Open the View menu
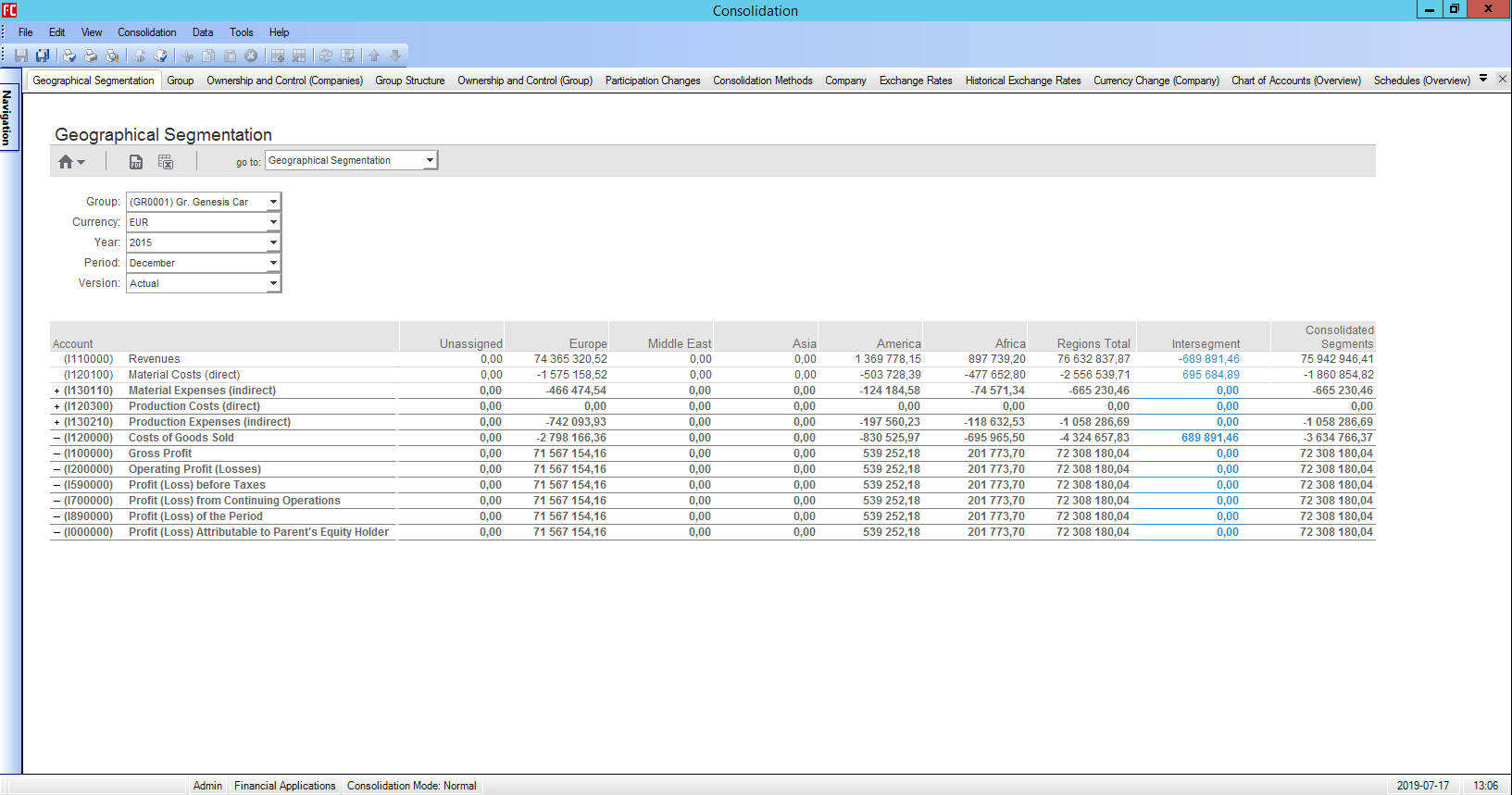This screenshot has height=795, width=1512. pyautogui.click(x=92, y=32)
